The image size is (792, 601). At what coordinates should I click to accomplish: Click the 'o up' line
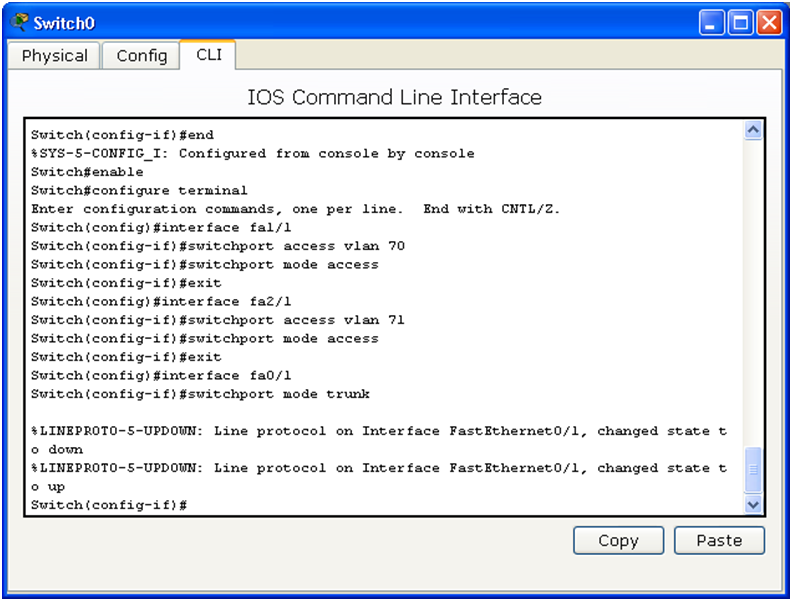click(48, 487)
